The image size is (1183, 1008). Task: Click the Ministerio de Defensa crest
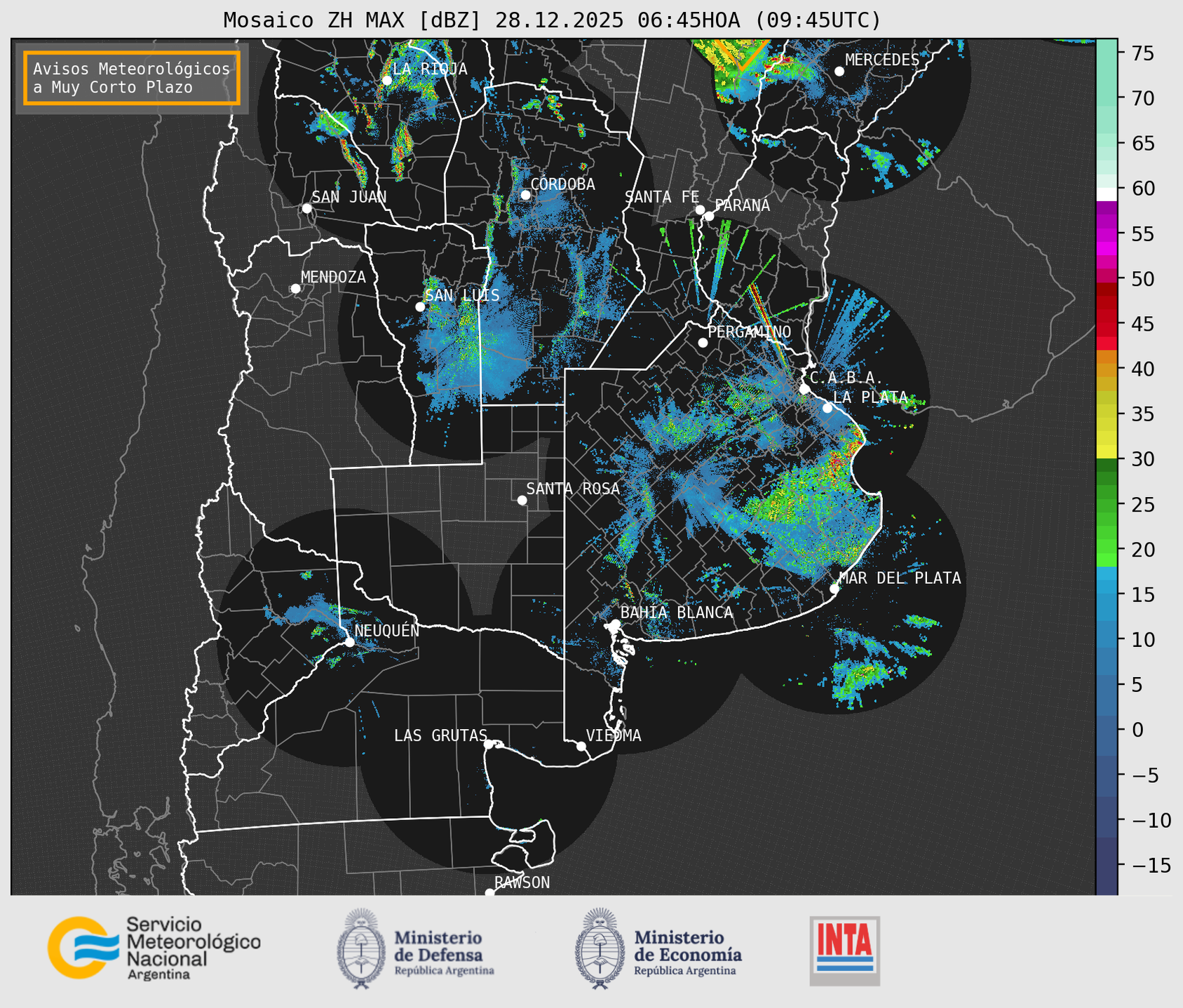(x=361, y=949)
